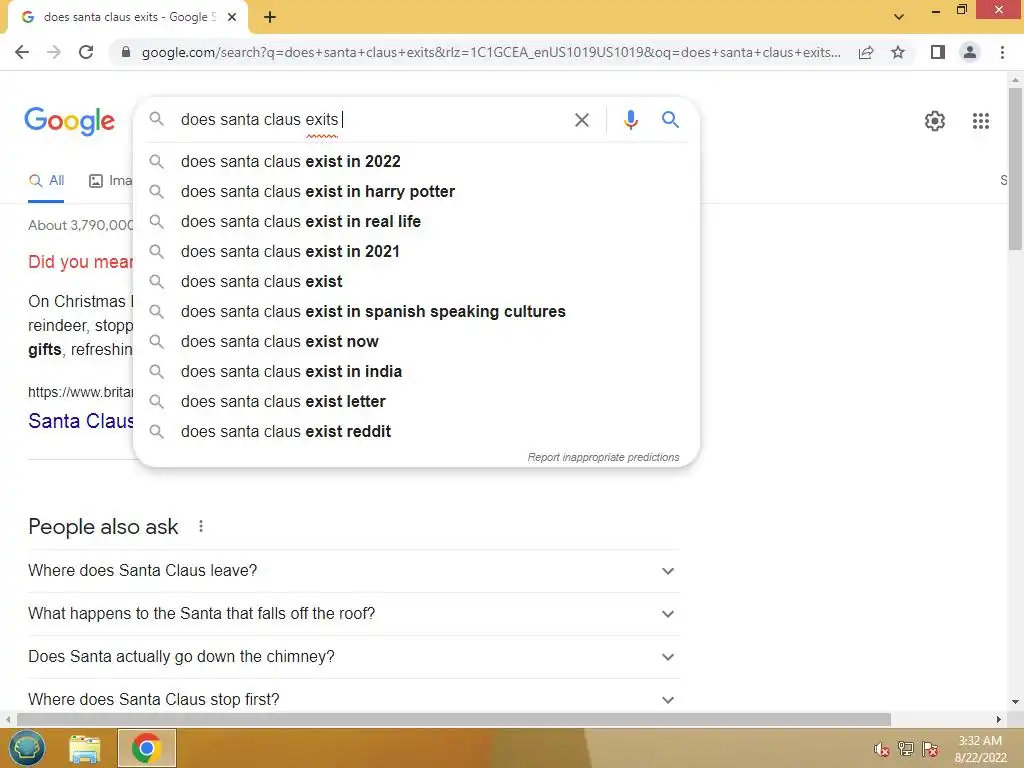Select the All search tab
1024x768 pixels.
46,181
